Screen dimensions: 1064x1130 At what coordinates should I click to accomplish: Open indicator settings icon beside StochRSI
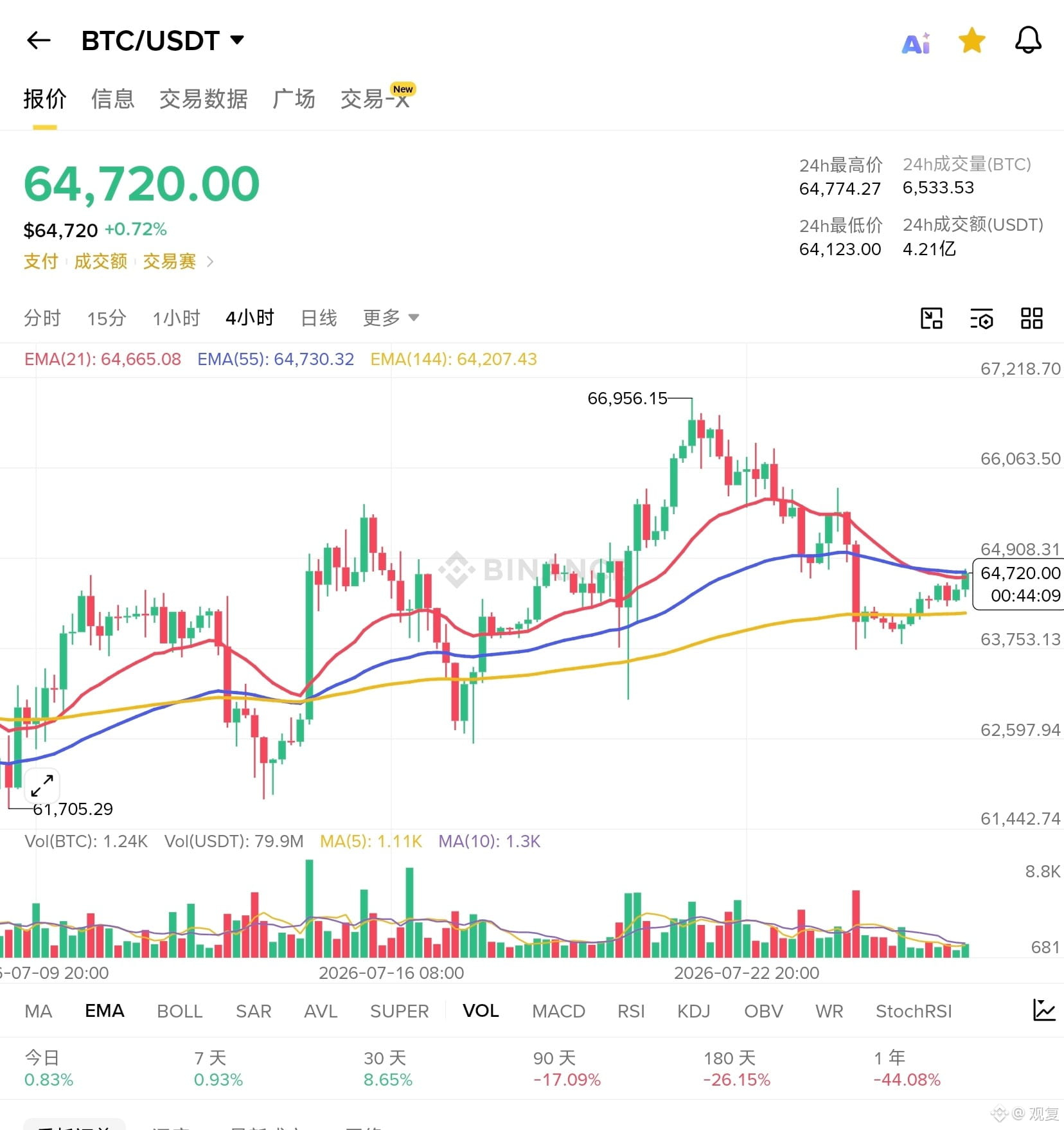pos(1044,1010)
